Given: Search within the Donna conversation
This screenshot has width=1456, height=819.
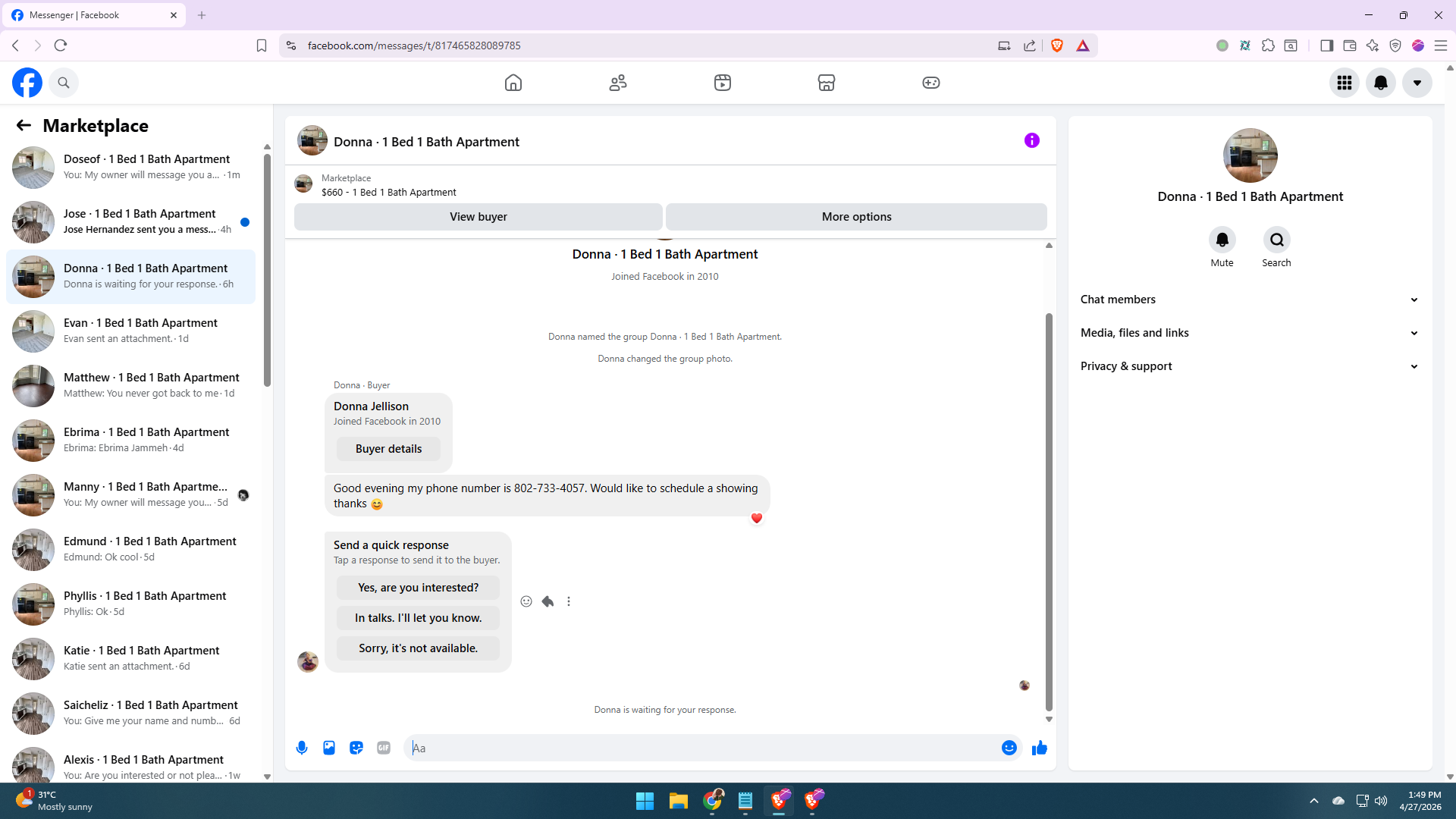Looking at the screenshot, I should tap(1277, 240).
